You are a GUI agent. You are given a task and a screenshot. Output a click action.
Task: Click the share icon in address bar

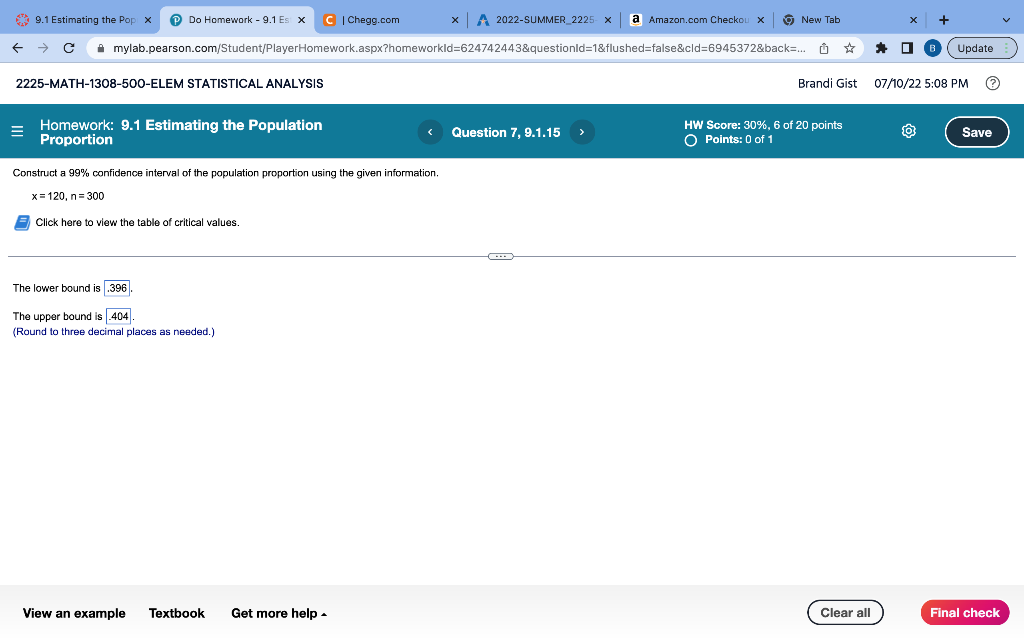pos(824,48)
